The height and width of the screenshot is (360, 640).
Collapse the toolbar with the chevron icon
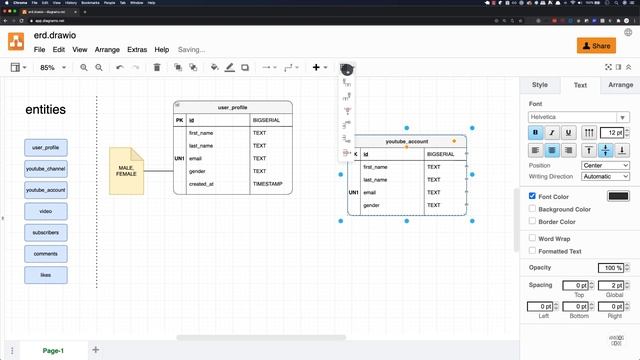[629, 67]
